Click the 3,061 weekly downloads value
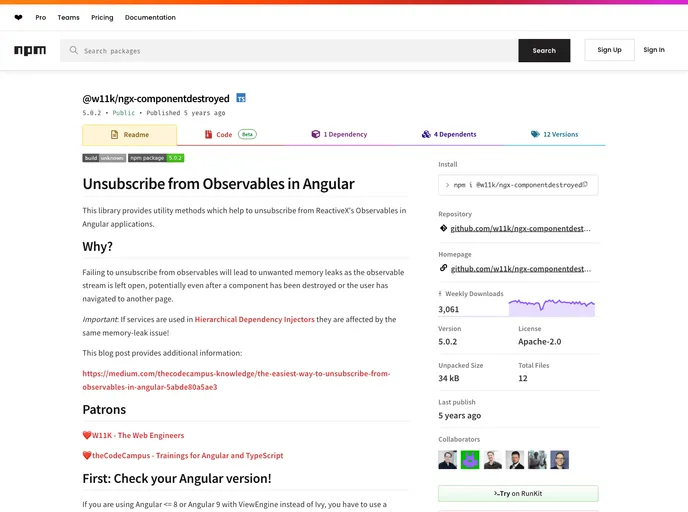 click(x=448, y=309)
